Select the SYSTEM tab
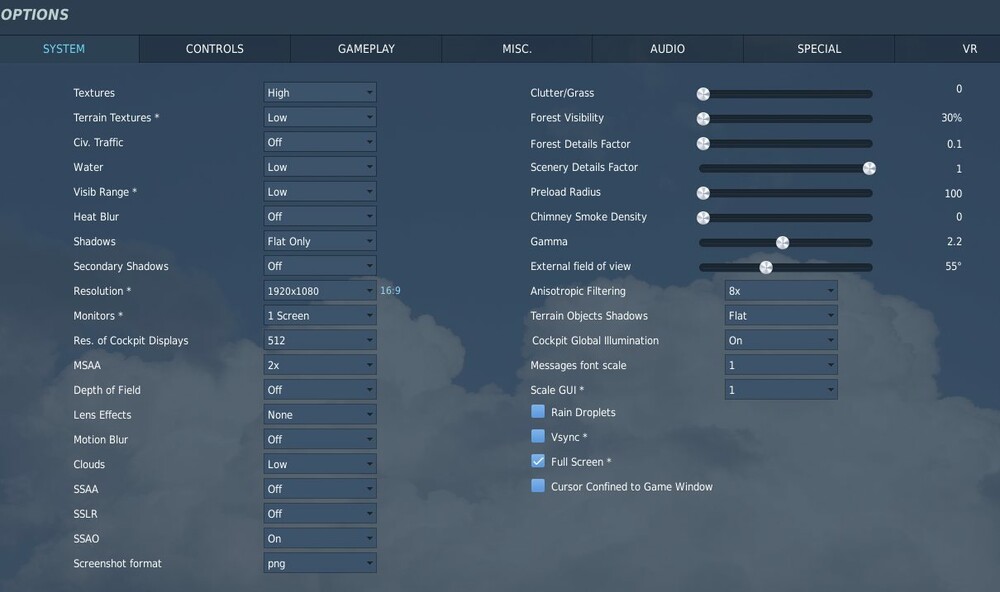Image resolution: width=1000 pixels, height=592 pixels. click(x=70, y=49)
